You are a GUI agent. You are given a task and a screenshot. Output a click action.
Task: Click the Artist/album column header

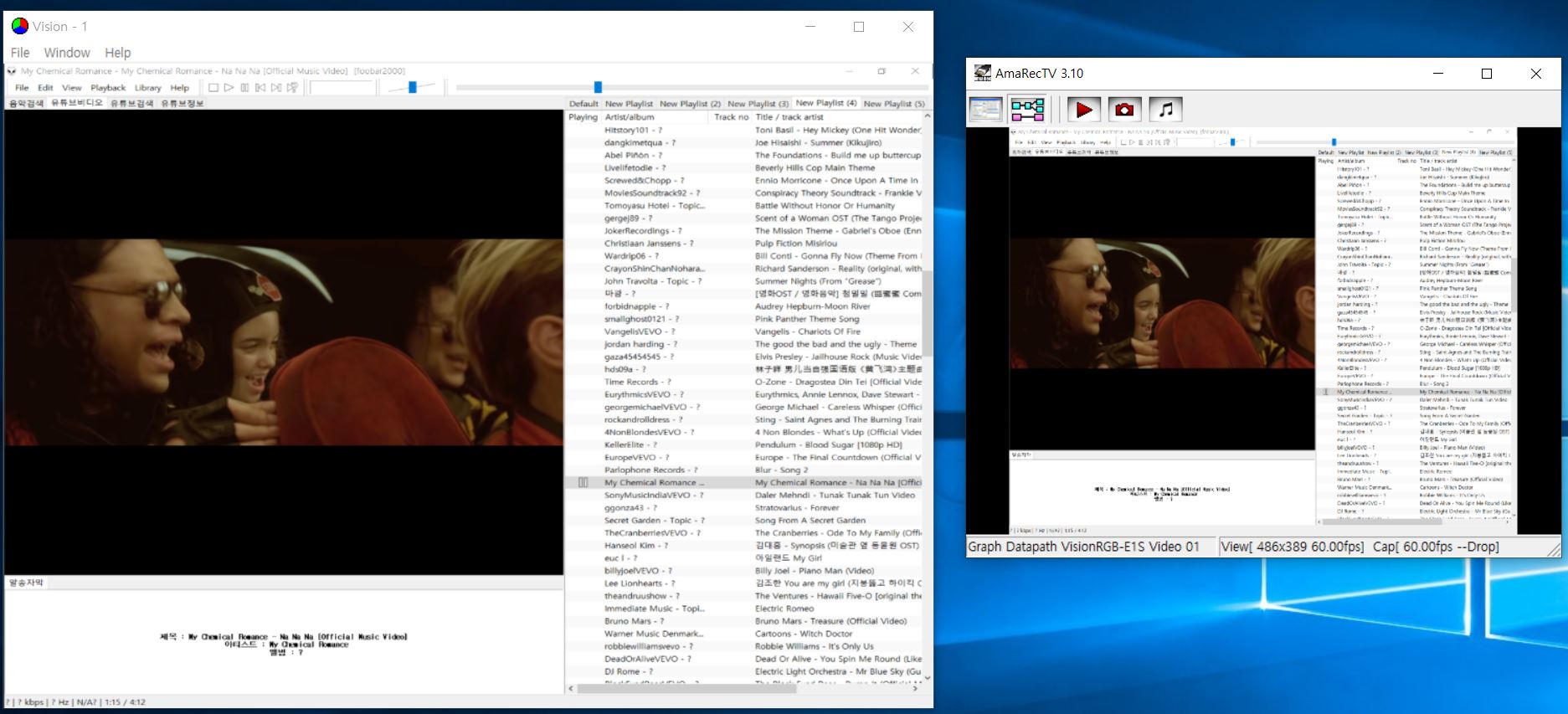tap(655, 117)
